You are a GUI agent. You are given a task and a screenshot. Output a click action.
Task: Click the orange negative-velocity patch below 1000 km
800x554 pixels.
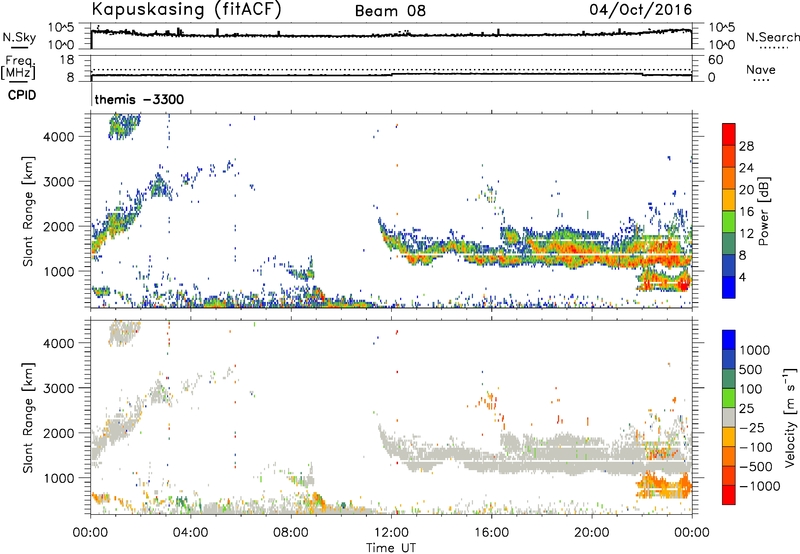pyautogui.click(x=663, y=485)
